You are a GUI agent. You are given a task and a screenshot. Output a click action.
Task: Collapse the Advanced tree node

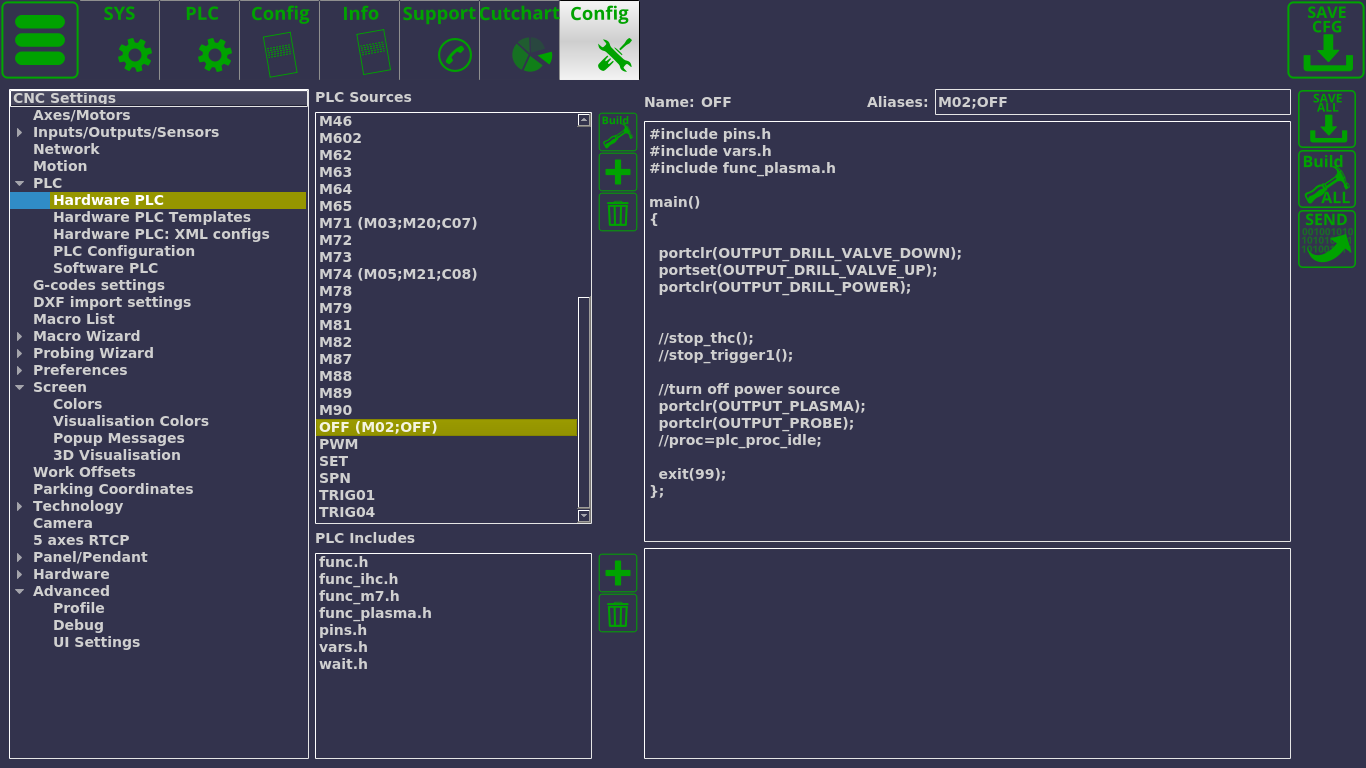point(19,592)
